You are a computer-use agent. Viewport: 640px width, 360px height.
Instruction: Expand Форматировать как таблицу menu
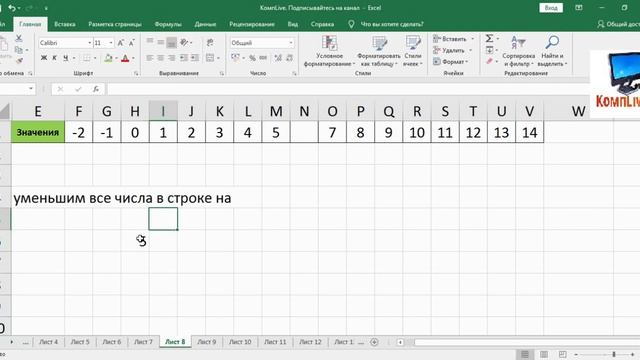[x=379, y=51]
